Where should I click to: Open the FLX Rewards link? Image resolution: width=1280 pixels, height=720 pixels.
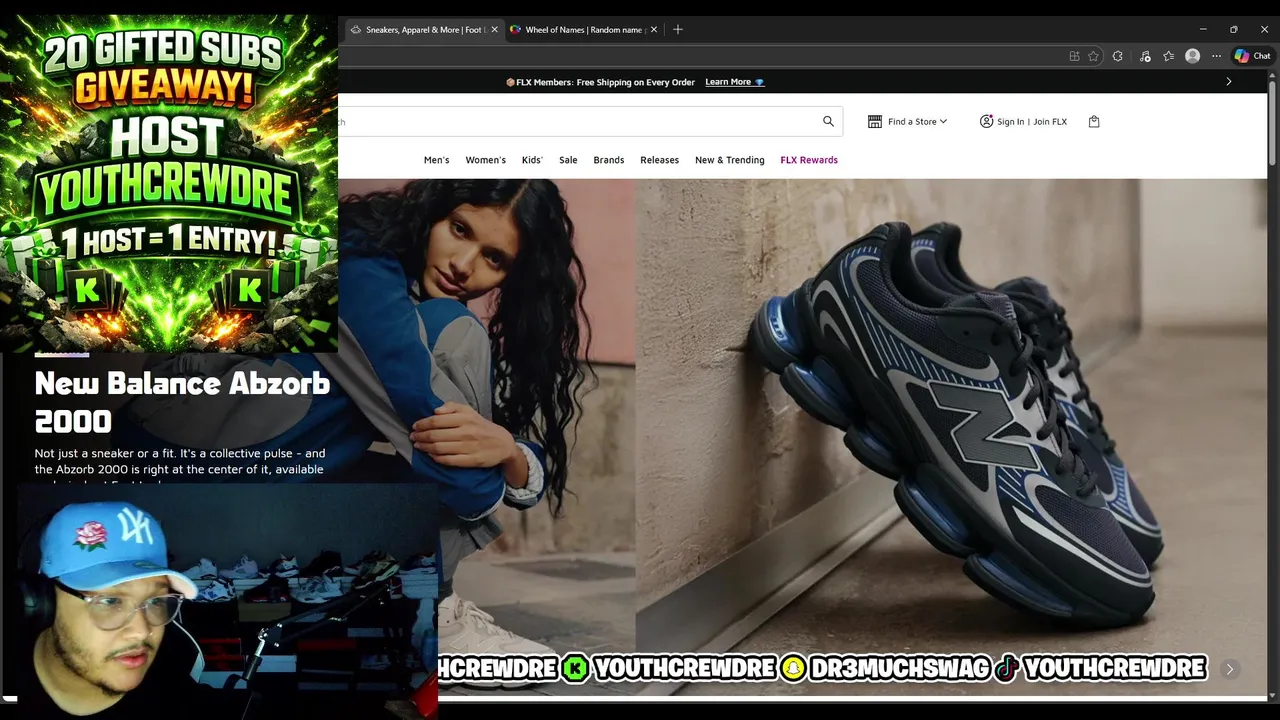point(809,160)
